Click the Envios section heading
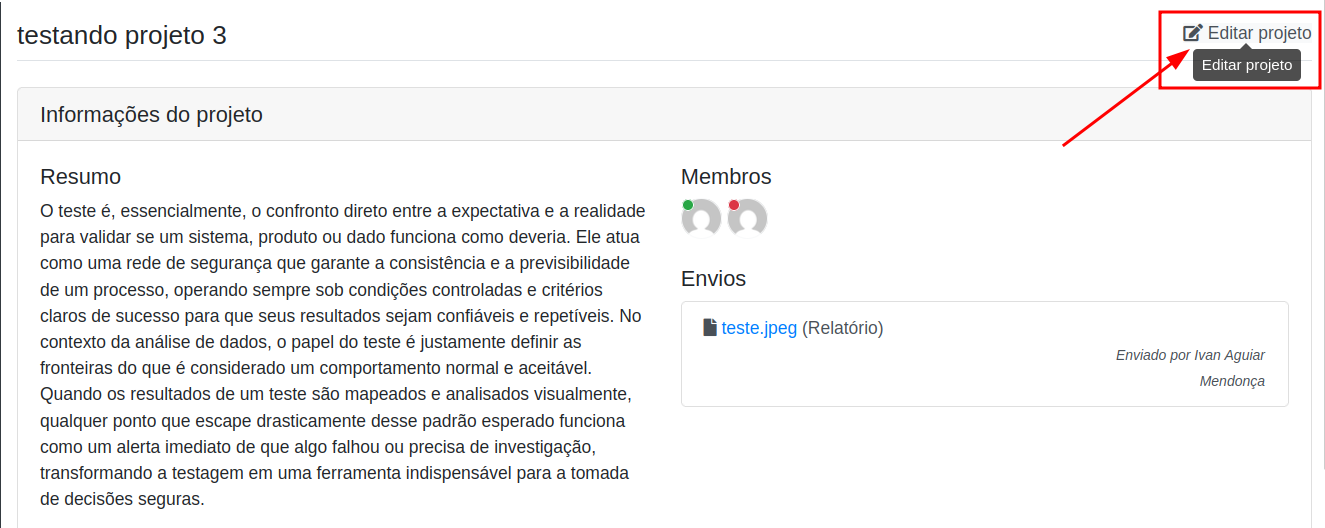Image resolution: width=1325 pixels, height=528 pixels. tap(713, 279)
